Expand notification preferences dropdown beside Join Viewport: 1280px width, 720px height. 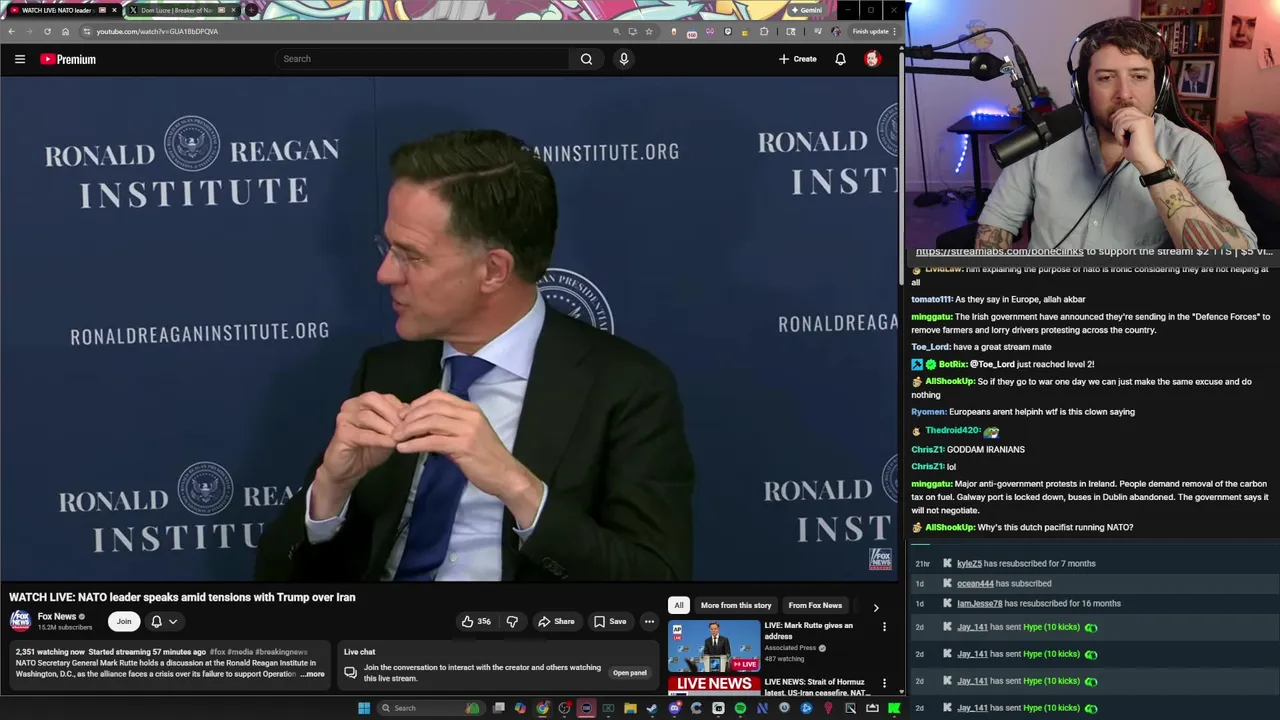click(172, 621)
